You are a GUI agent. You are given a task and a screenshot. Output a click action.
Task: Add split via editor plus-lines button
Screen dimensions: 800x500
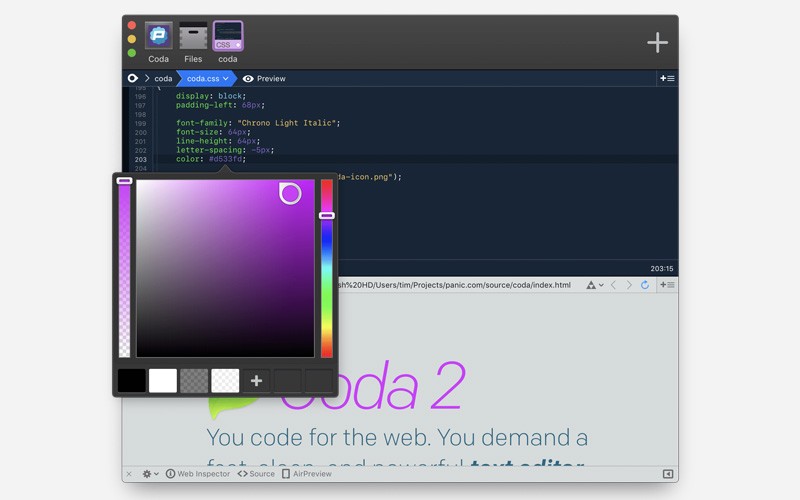pos(667,78)
